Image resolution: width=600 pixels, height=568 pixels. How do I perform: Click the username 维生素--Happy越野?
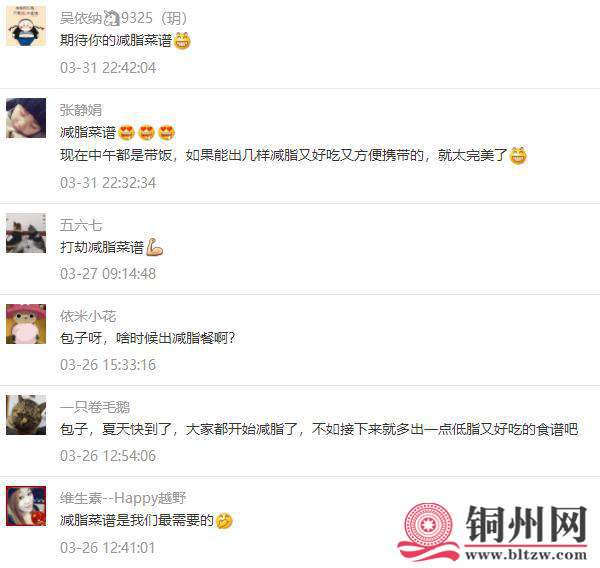pyautogui.click(x=123, y=498)
